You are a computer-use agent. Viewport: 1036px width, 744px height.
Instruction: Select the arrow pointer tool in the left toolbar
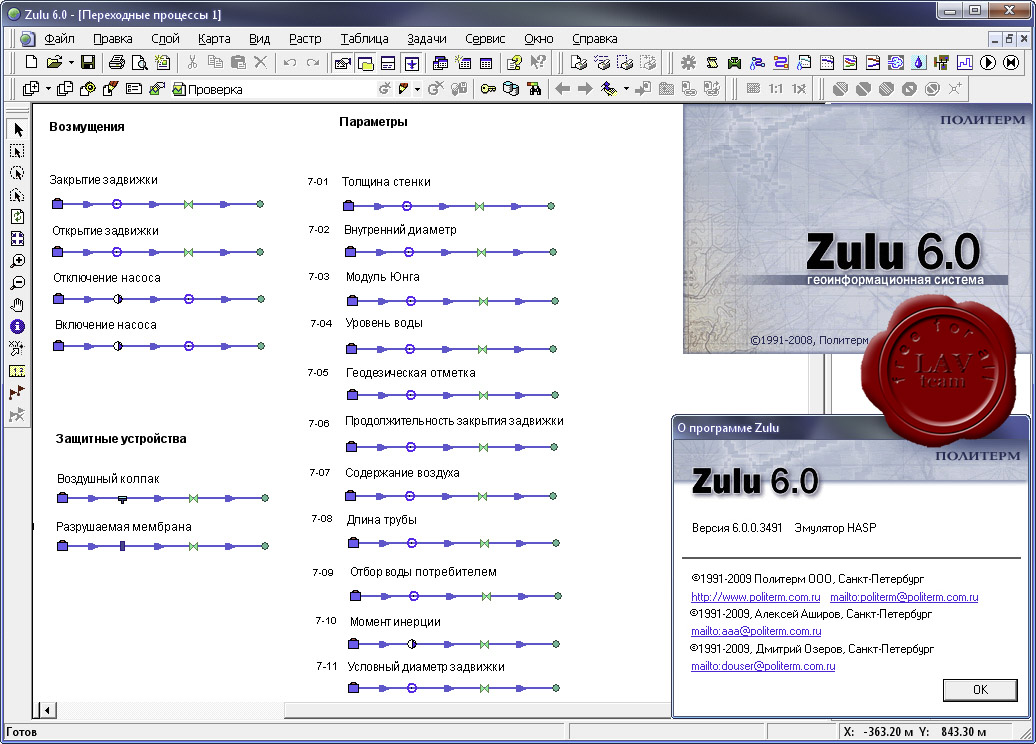[18, 130]
